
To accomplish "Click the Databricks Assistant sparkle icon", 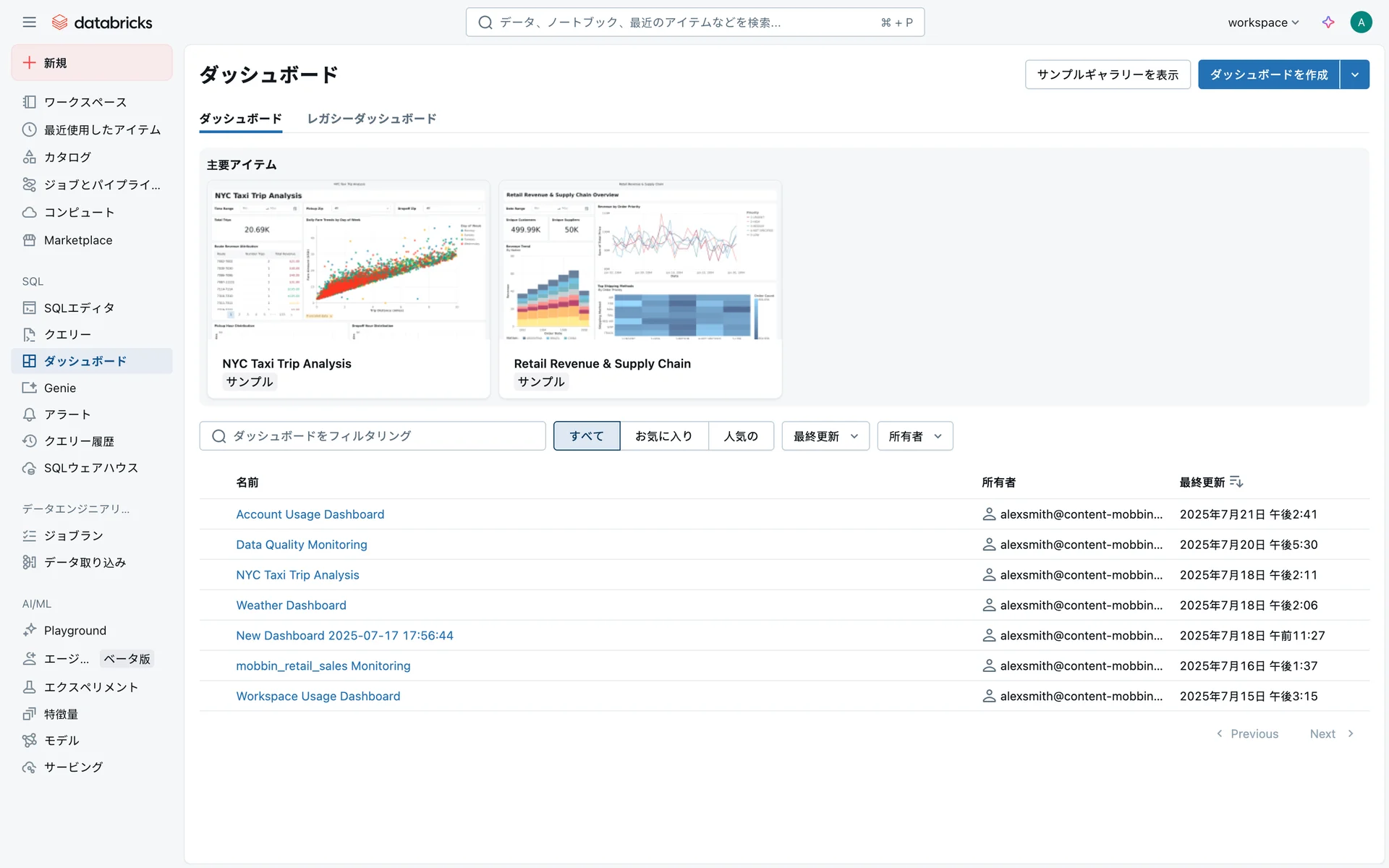I will [1328, 22].
